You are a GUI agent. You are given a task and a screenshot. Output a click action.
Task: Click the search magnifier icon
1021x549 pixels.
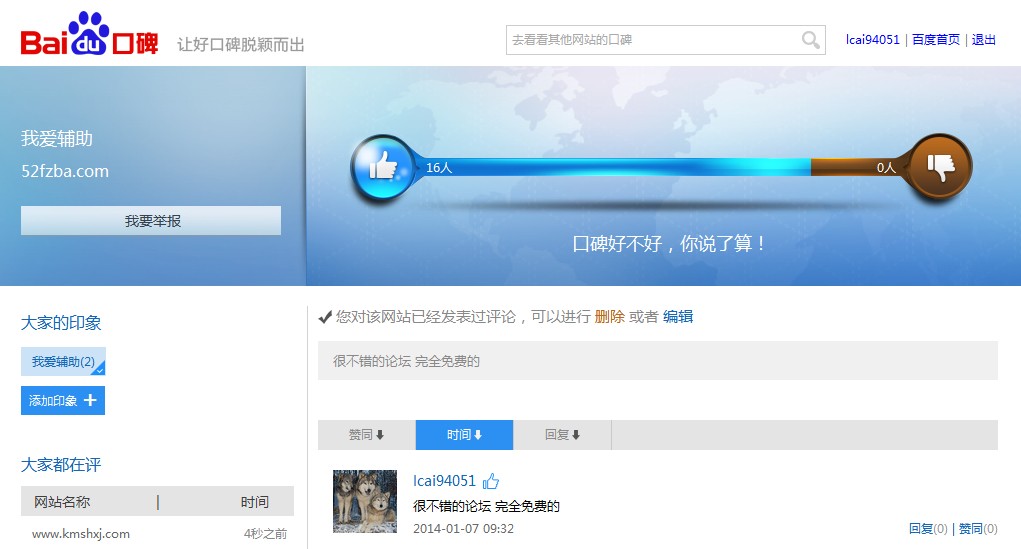tap(810, 40)
